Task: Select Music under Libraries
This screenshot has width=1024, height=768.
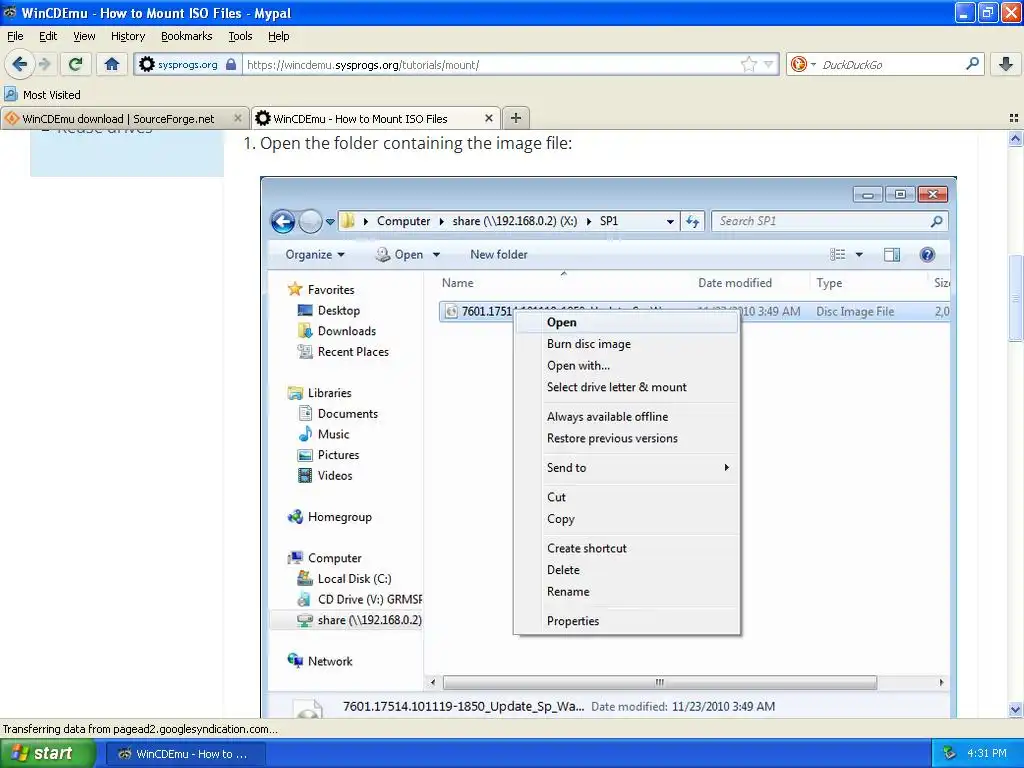Action: click(x=324, y=434)
